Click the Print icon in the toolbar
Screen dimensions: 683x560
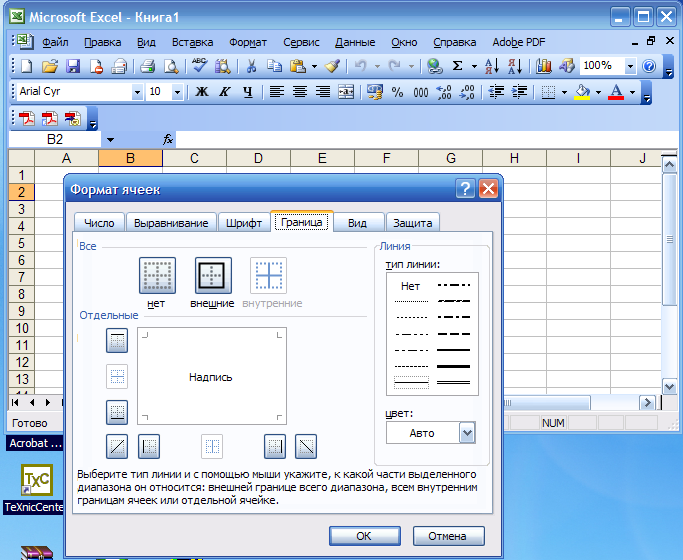click(x=147, y=66)
